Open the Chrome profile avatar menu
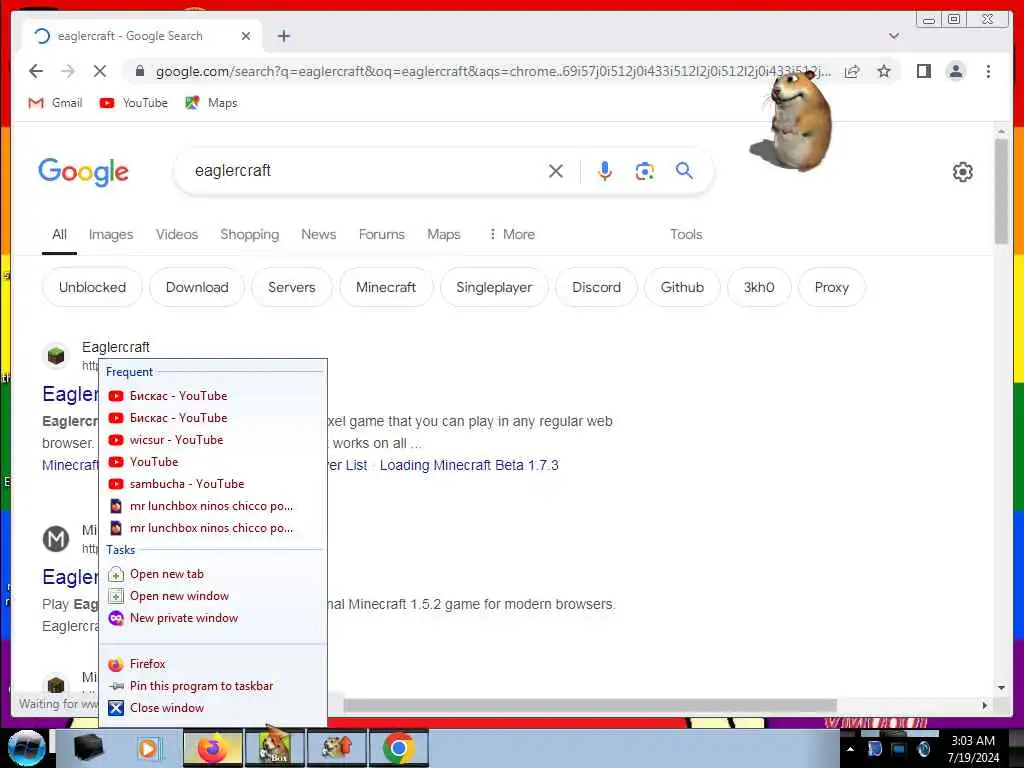 point(955,71)
